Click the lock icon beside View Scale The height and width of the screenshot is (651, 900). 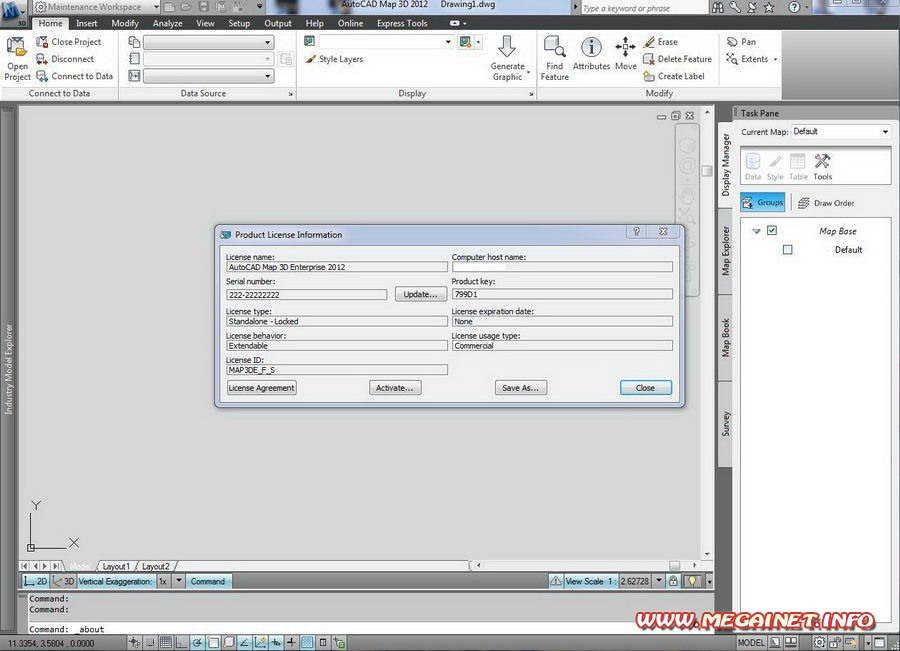click(673, 582)
